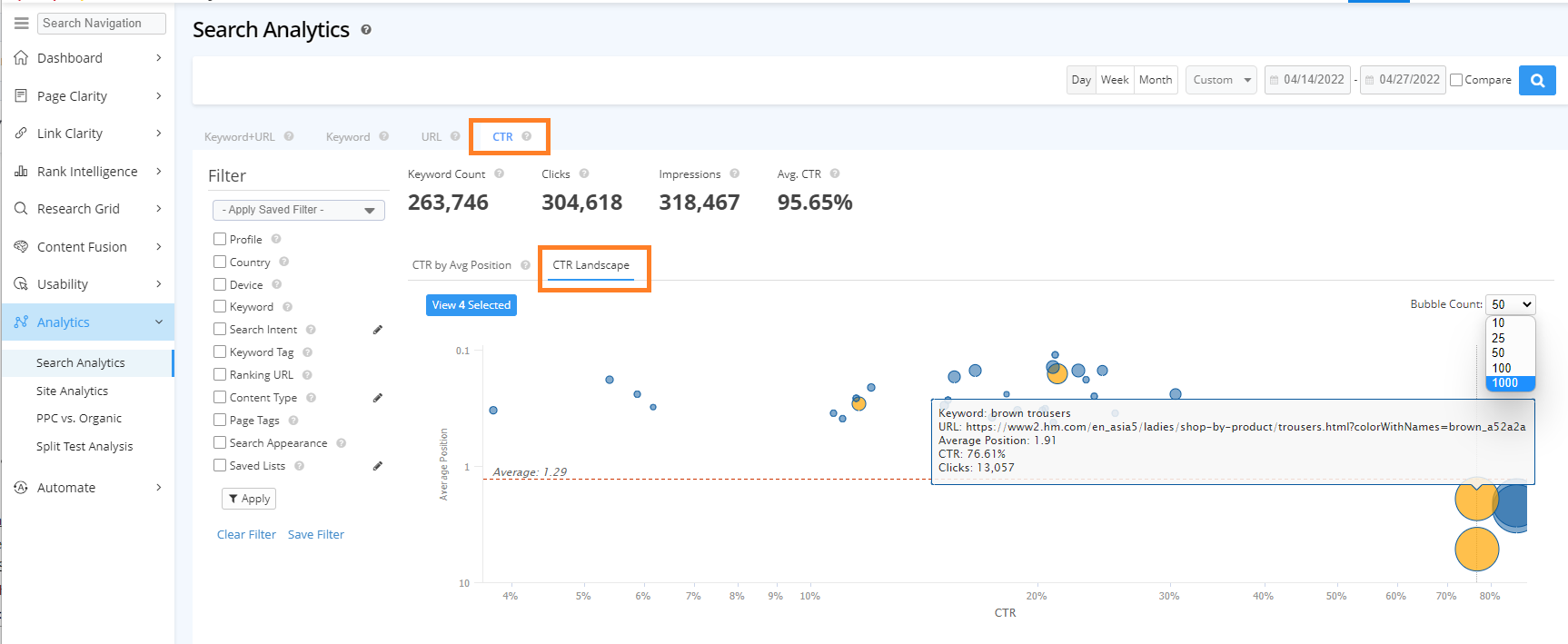Click the pencil edit icon beside Saved Lists
Viewport: 1568px width, 644px height.
378,466
